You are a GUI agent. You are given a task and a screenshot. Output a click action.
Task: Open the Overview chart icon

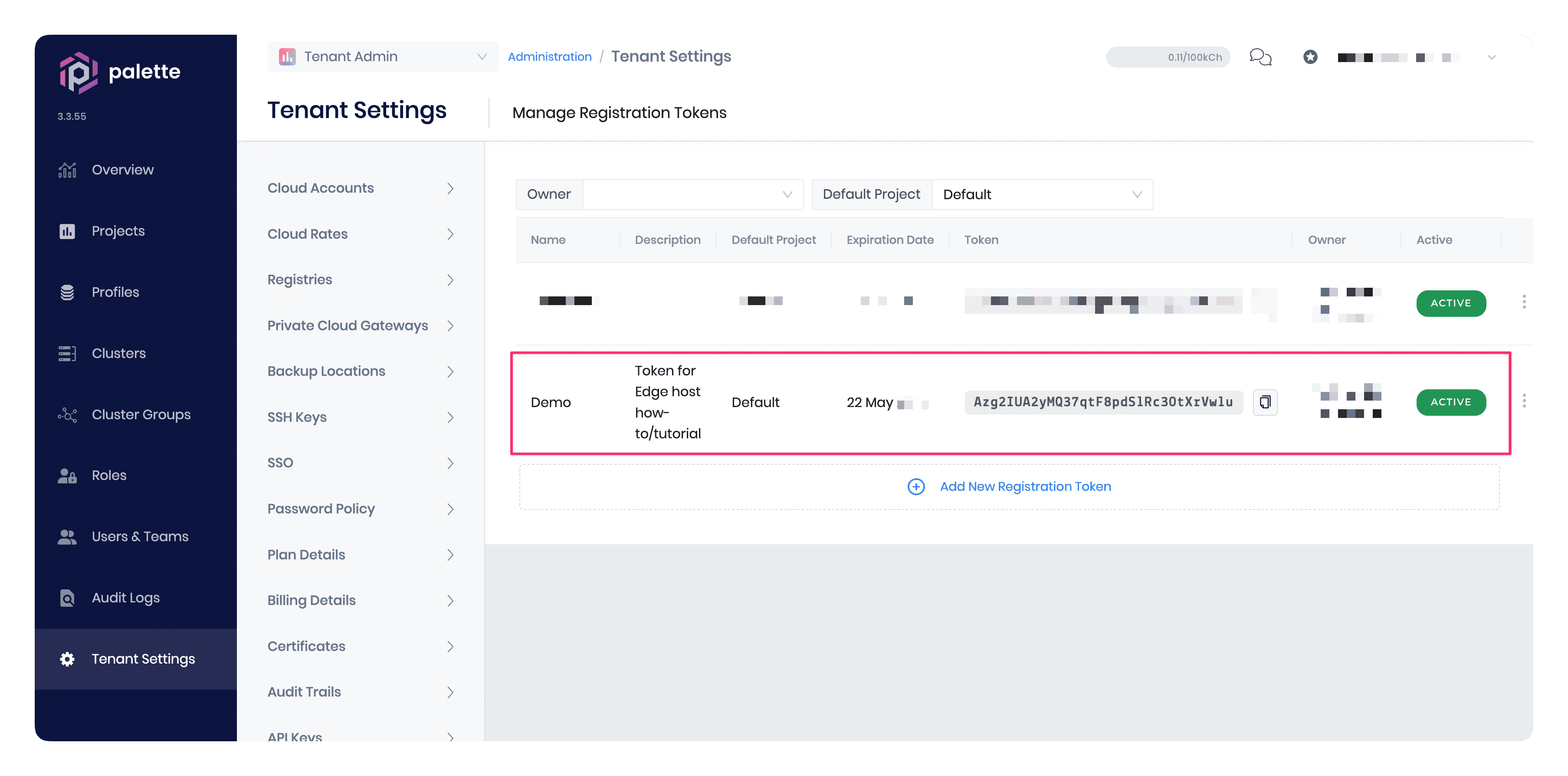67,170
